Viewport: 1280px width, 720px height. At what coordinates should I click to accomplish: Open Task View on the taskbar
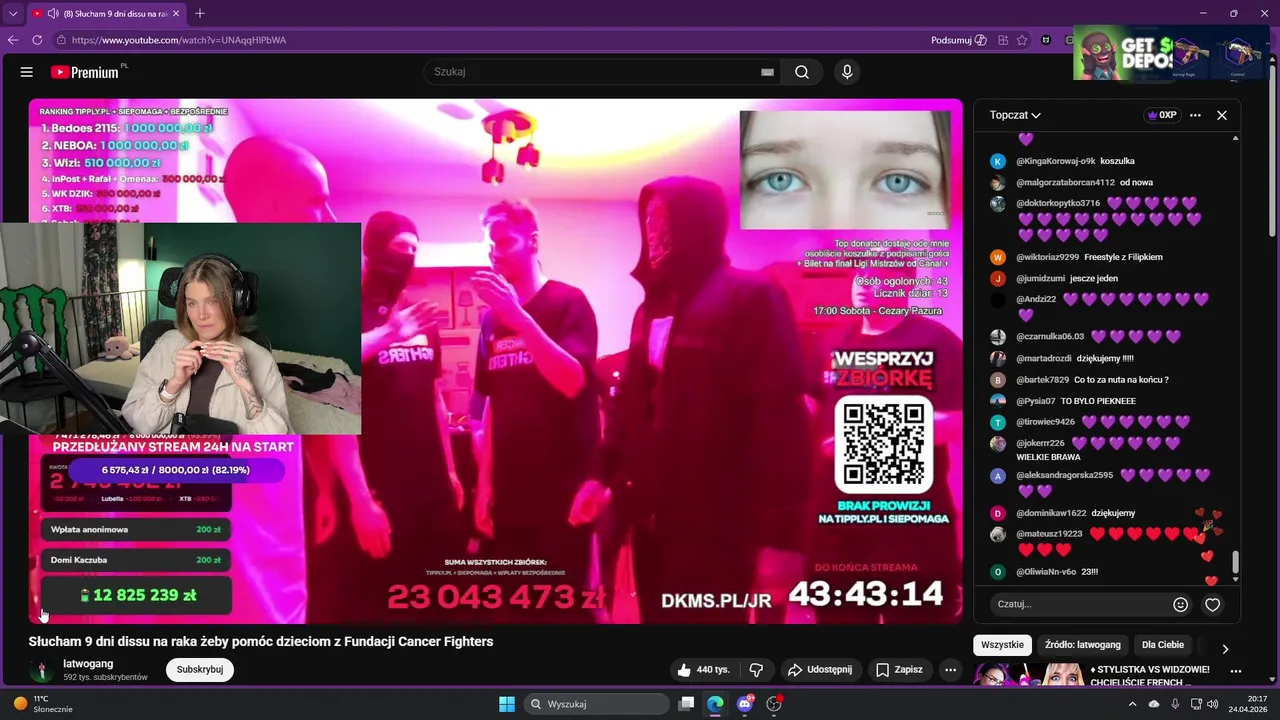point(686,704)
